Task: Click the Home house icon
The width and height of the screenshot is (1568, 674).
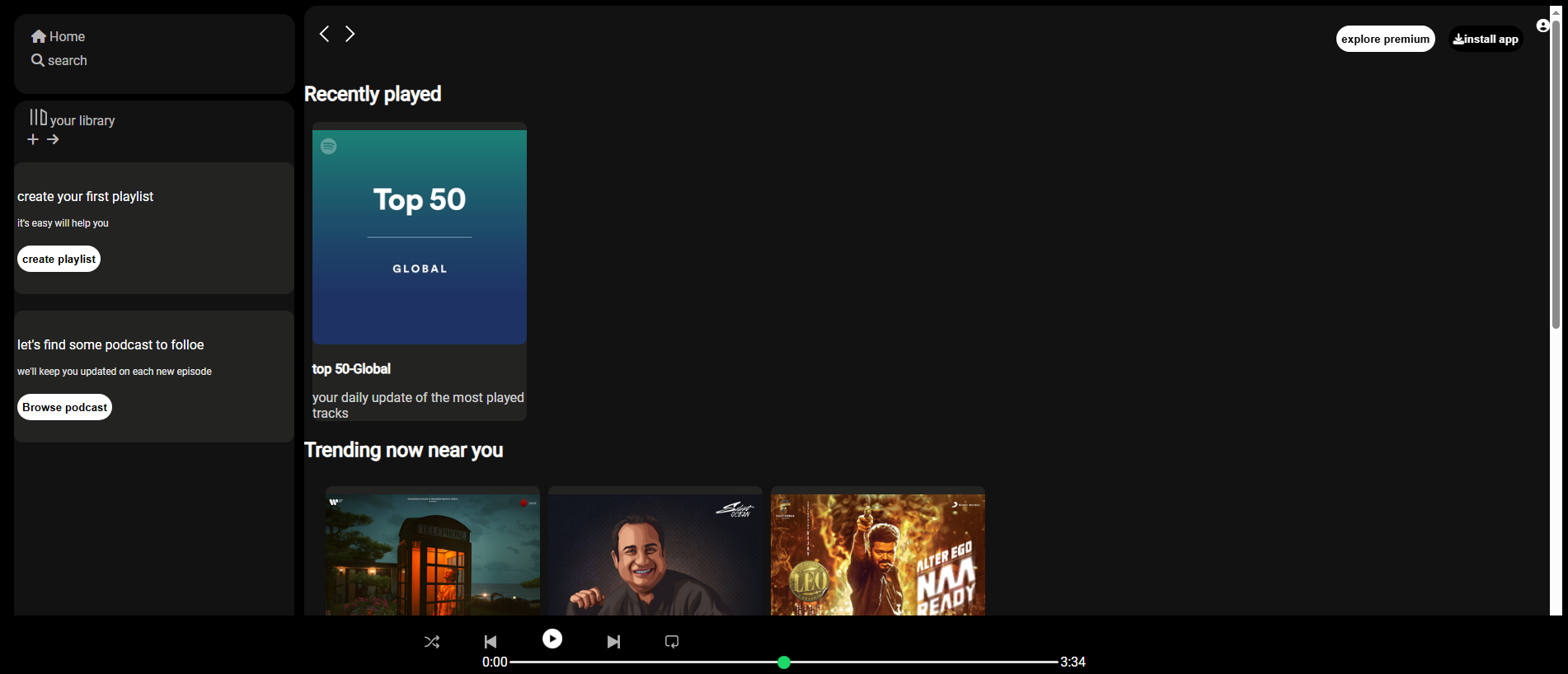Action: [x=39, y=36]
